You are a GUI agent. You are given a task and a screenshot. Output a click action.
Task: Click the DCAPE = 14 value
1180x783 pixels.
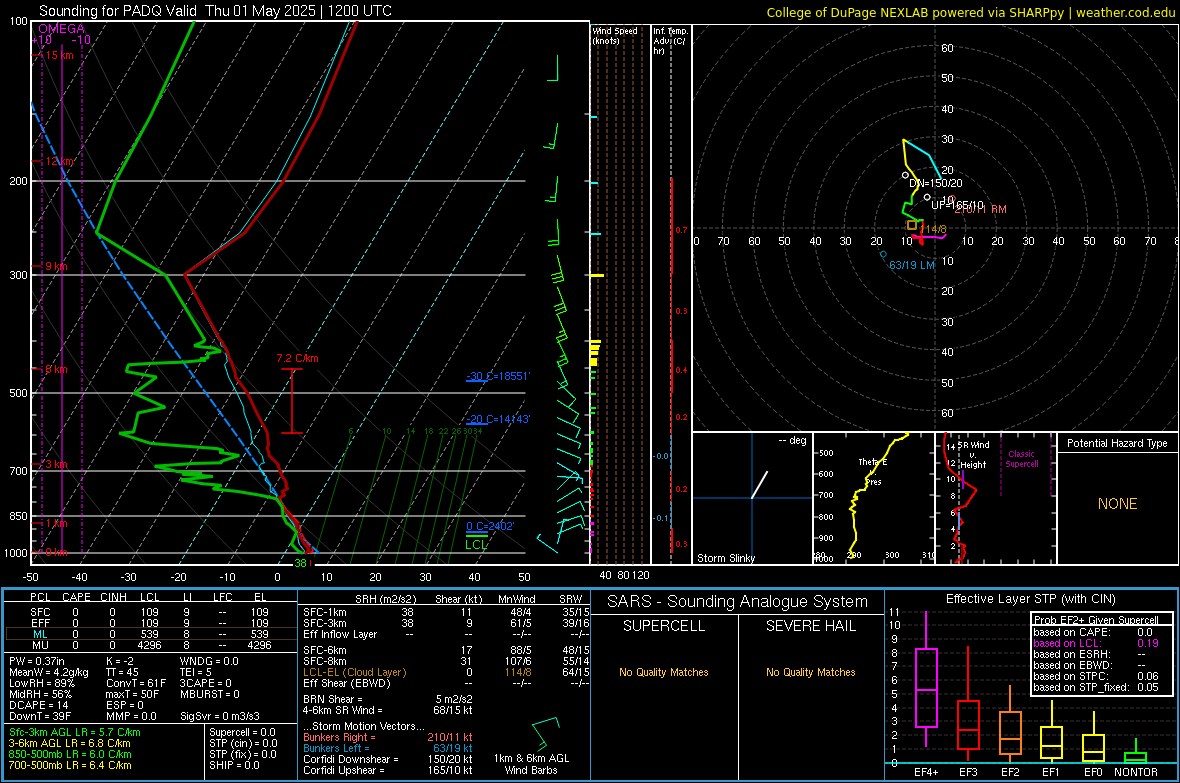38,705
